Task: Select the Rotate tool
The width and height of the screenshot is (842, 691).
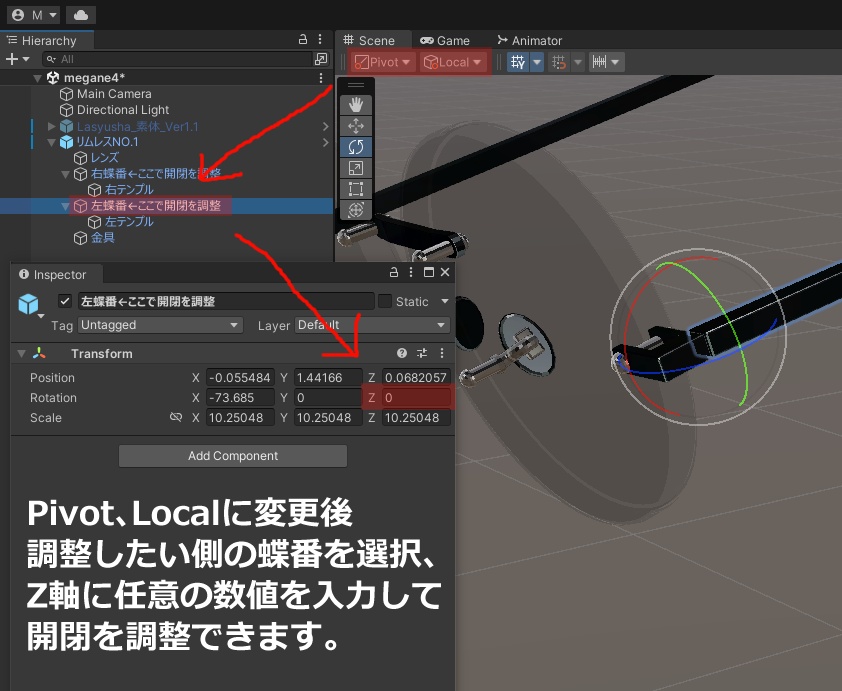Action: [355, 147]
